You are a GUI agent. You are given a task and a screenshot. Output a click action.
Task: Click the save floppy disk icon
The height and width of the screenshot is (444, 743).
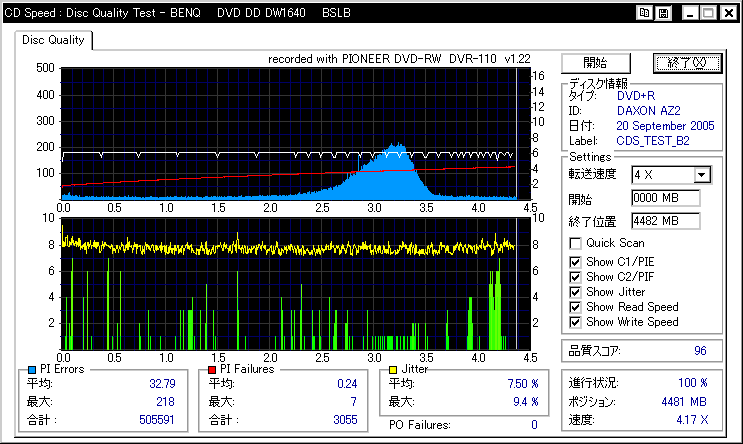point(663,13)
